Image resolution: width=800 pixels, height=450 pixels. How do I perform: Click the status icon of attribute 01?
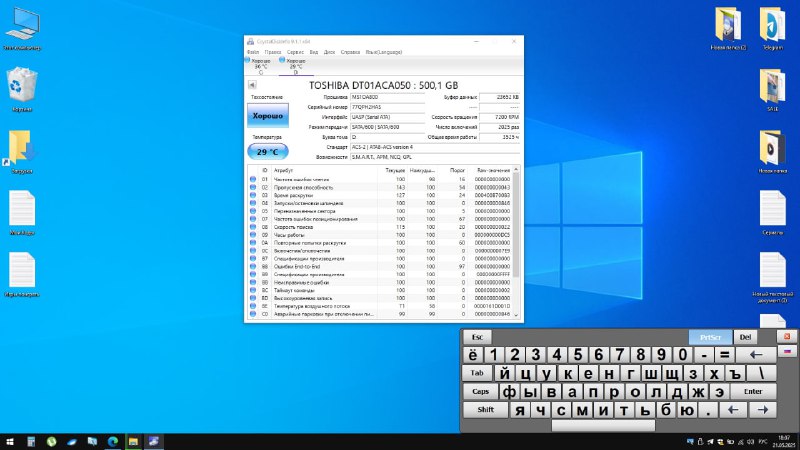click(253, 180)
